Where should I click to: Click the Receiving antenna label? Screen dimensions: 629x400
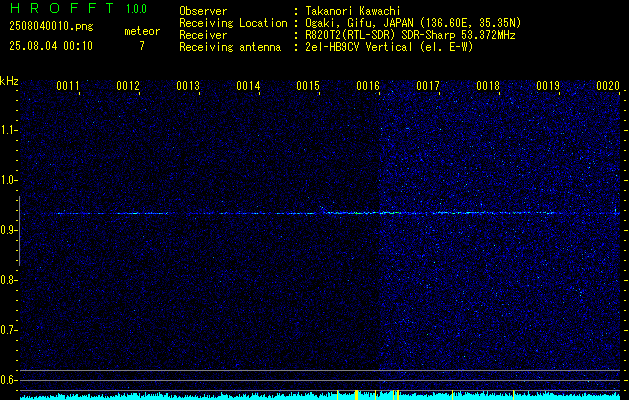click(230, 47)
